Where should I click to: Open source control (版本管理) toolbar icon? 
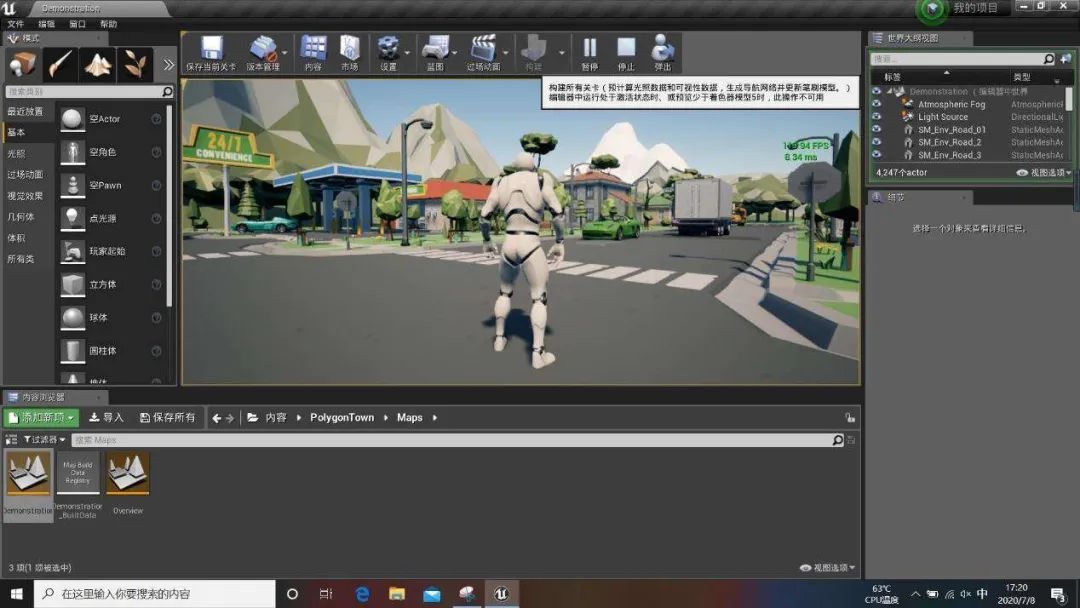pyautogui.click(x=262, y=53)
